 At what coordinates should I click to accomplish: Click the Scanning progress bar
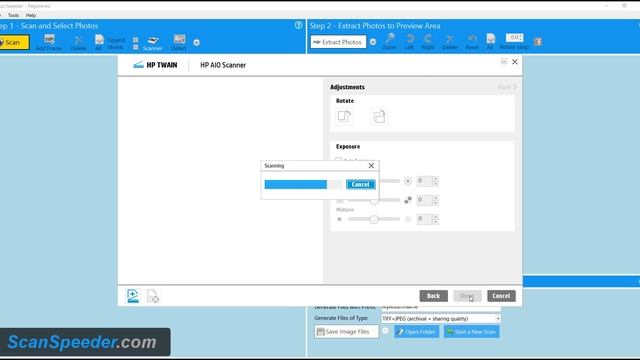[x=303, y=184]
